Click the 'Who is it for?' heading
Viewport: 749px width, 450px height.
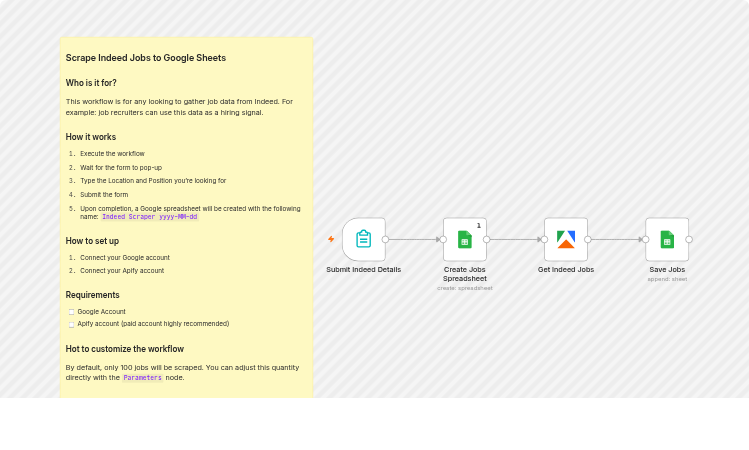(91, 83)
